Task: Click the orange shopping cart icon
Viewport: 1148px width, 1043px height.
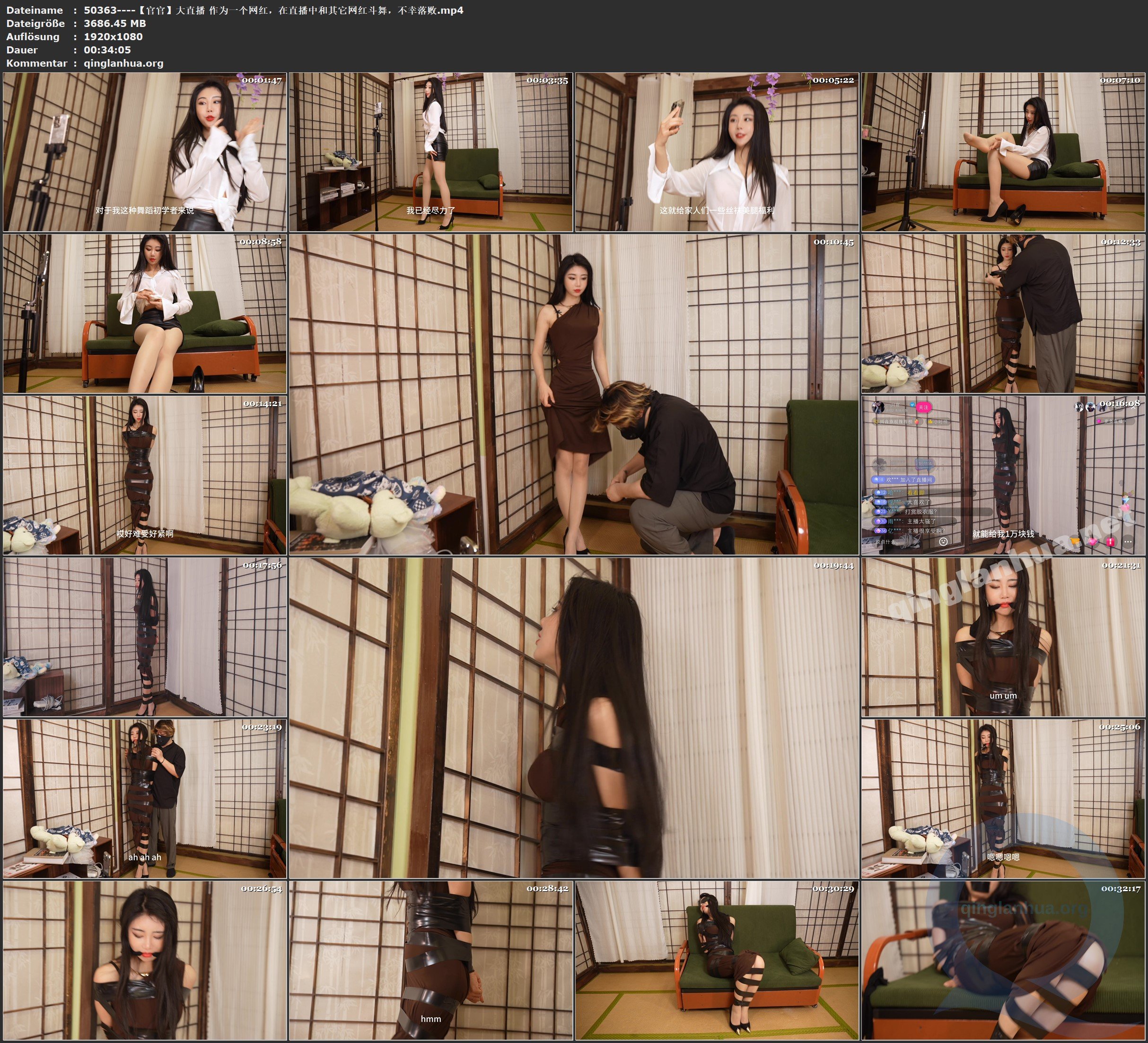Action: tap(1075, 541)
